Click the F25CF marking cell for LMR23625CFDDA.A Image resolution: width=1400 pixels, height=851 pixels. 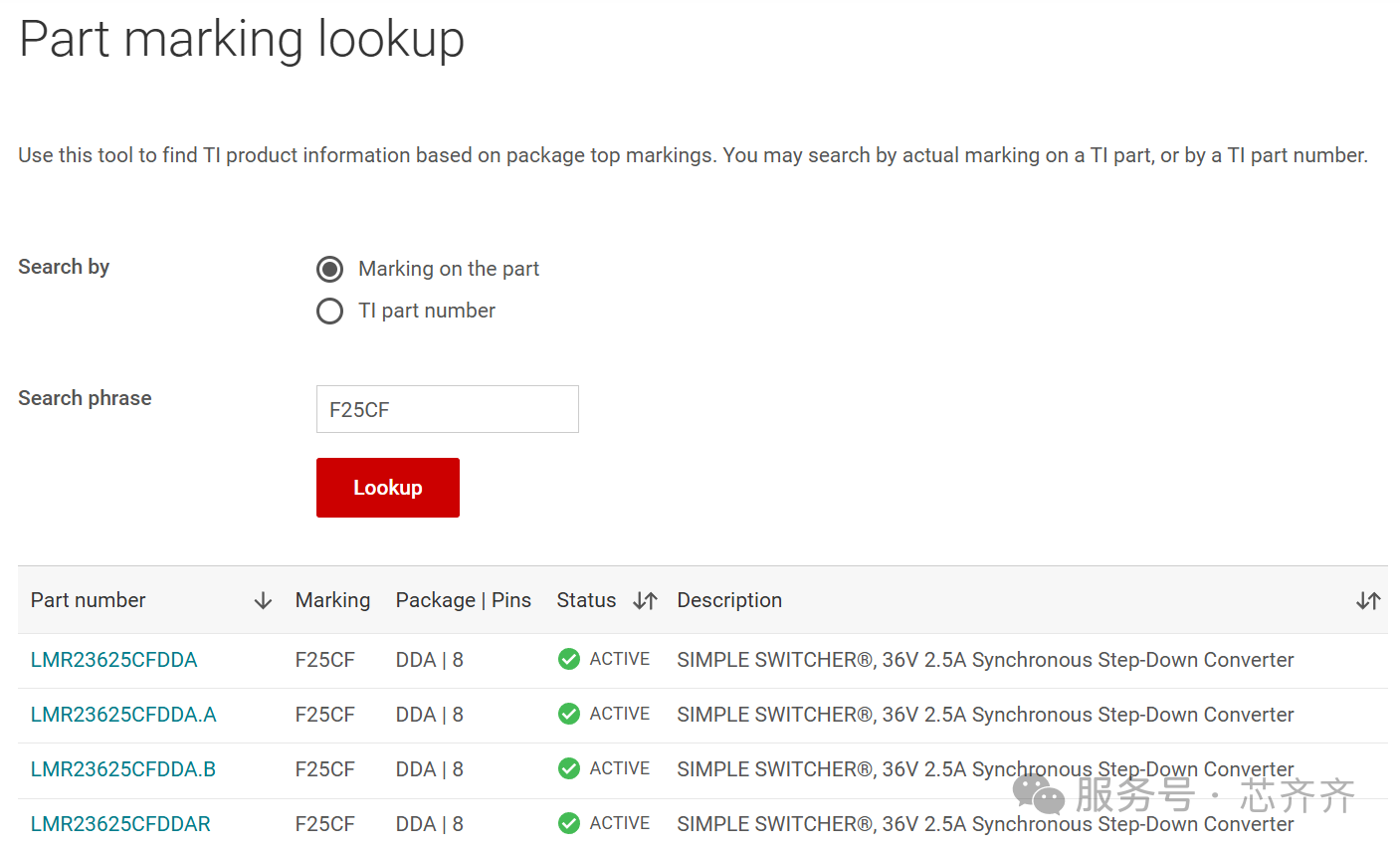coord(325,715)
